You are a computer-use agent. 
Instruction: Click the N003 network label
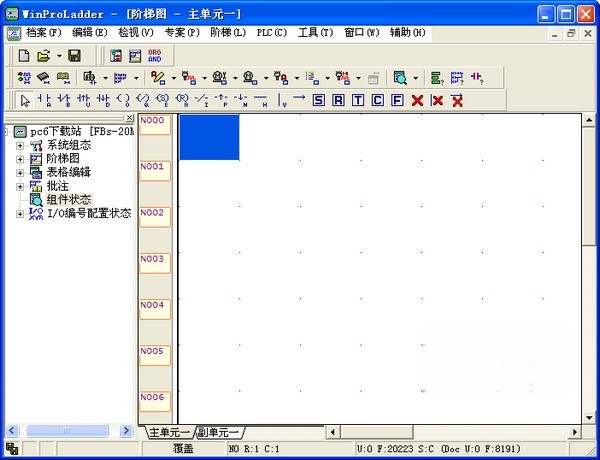pos(152,258)
